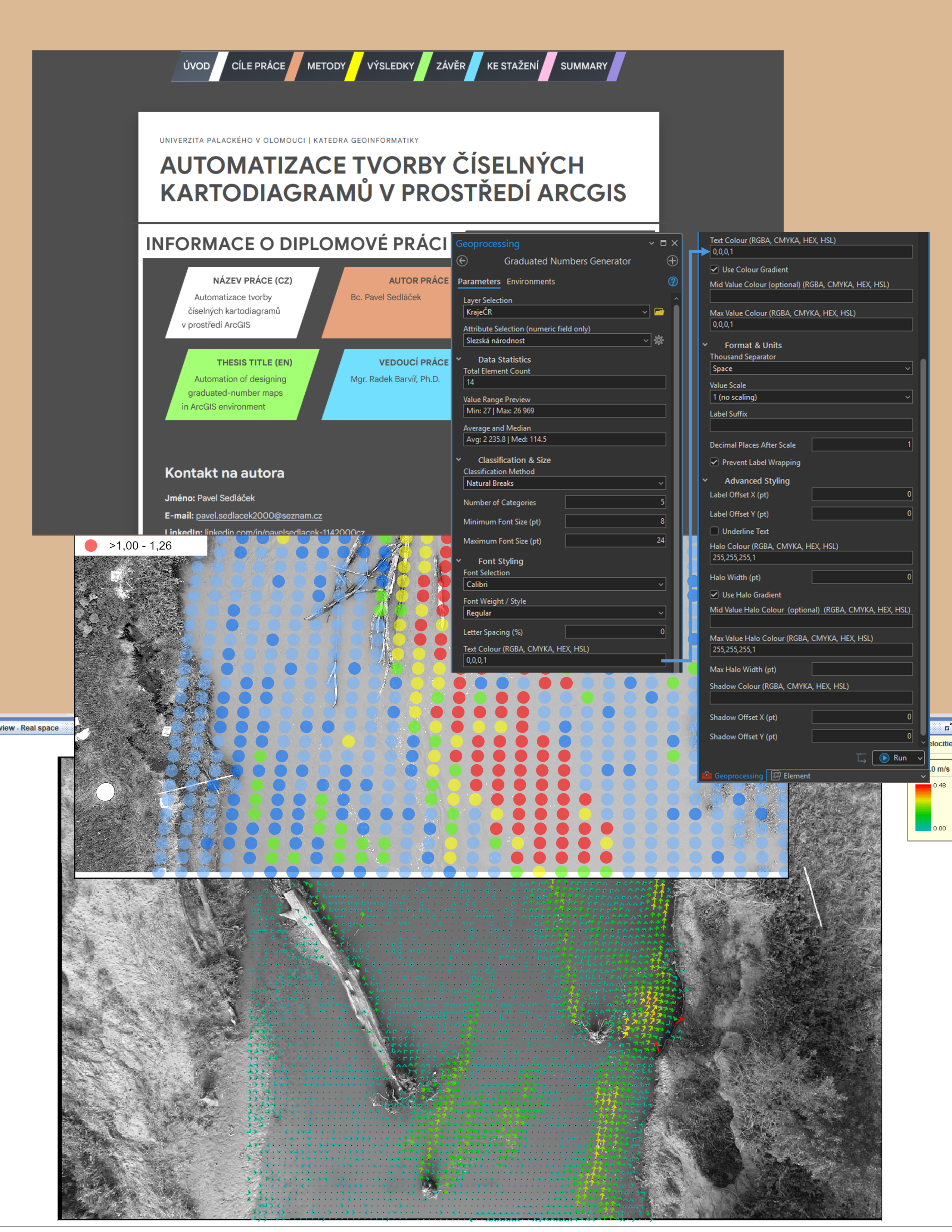The image size is (952, 1232).
Task: Click Max Value Halo Colour field
Action: click(x=811, y=650)
